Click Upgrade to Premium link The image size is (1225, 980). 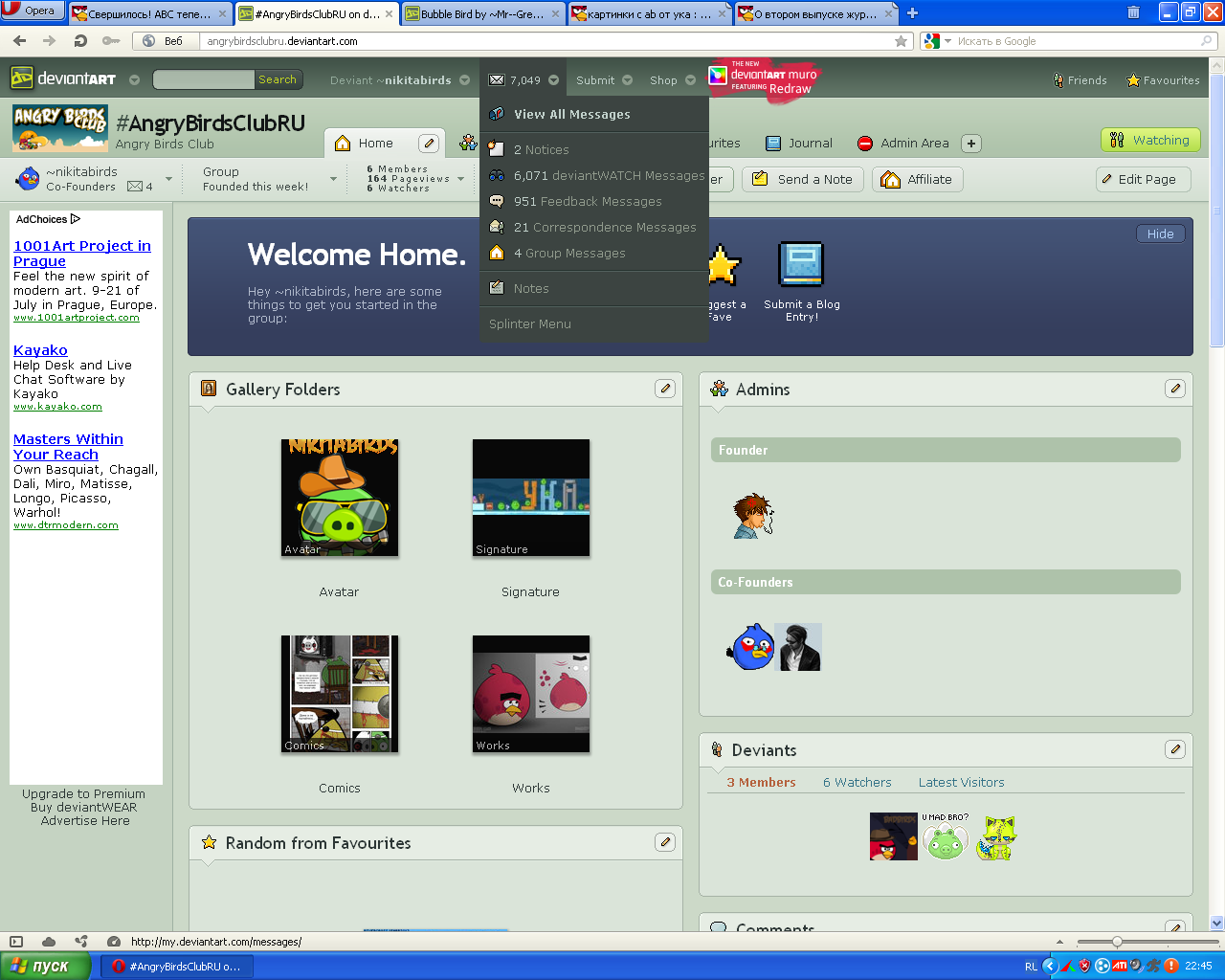click(83, 793)
